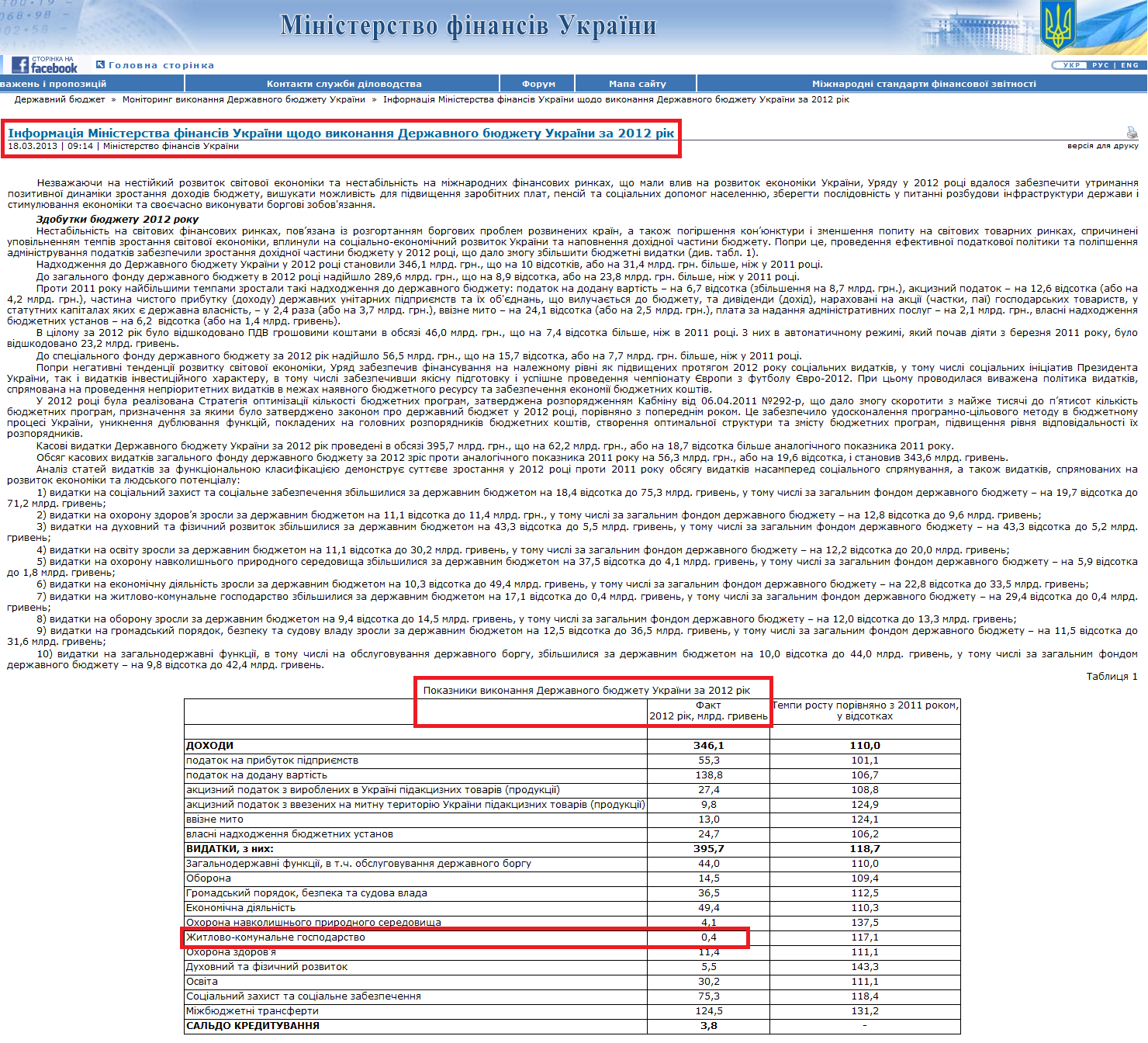Click the Оборона row label
1148x1043 pixels.
coord(209,878)
